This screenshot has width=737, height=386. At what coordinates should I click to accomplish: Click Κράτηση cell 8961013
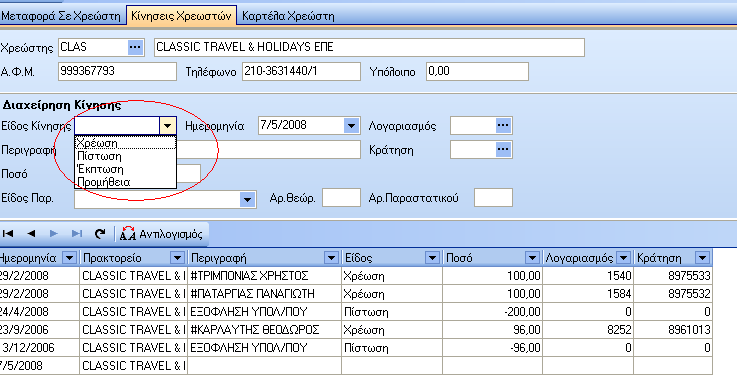673,330
